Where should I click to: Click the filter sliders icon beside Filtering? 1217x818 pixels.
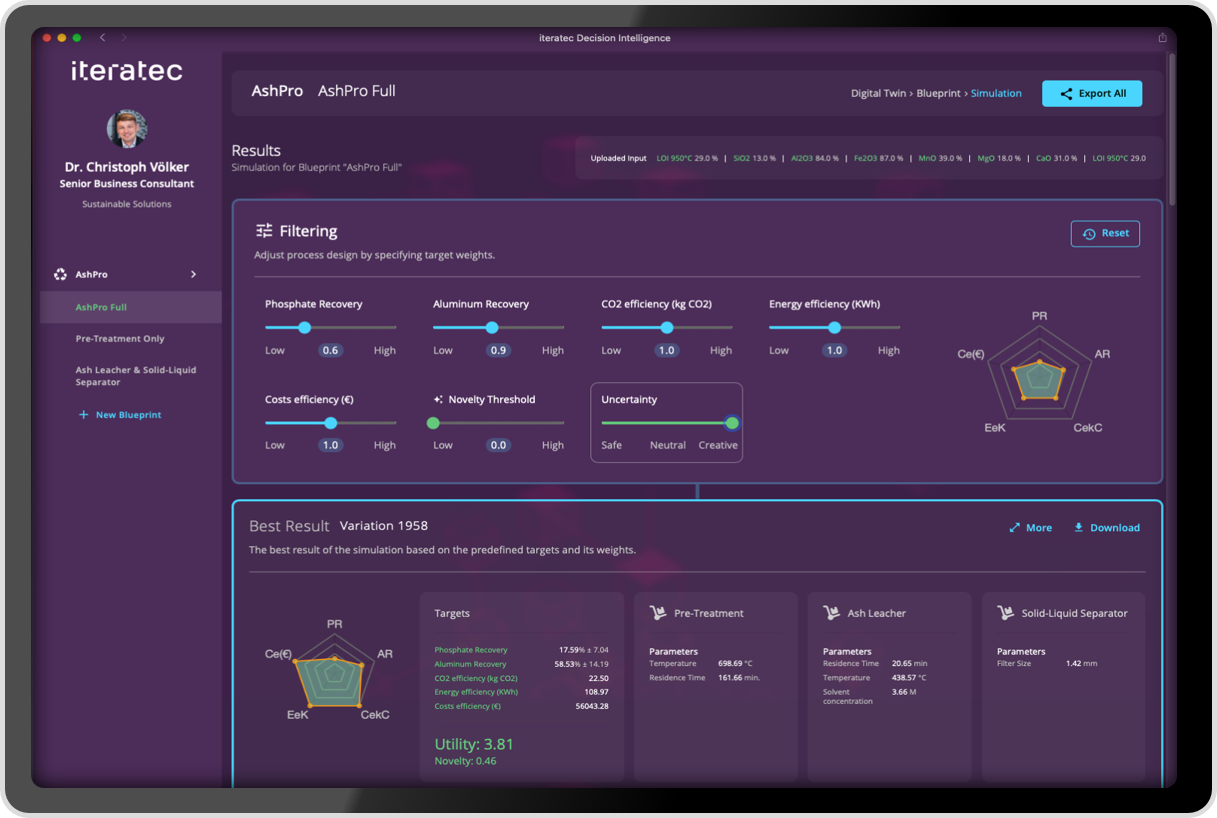coord(264,231)
